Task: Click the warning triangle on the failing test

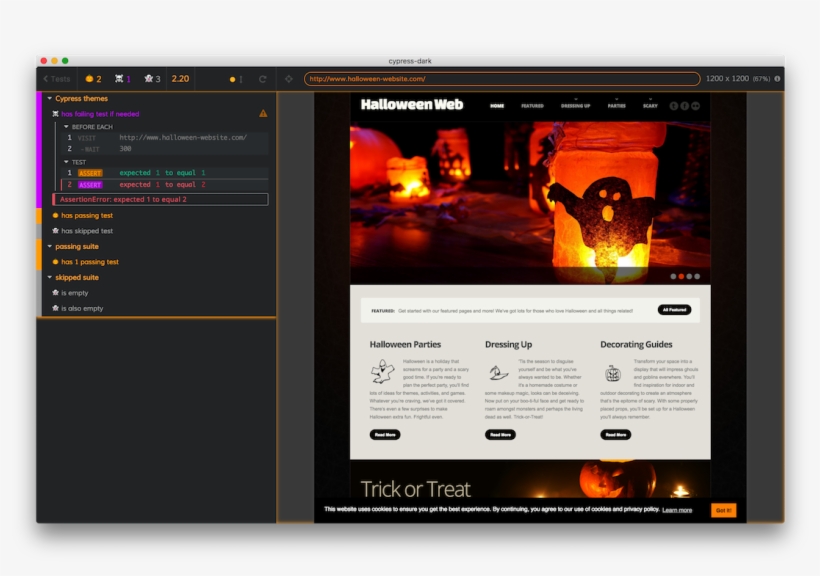Action: click(x=263, y=114)
